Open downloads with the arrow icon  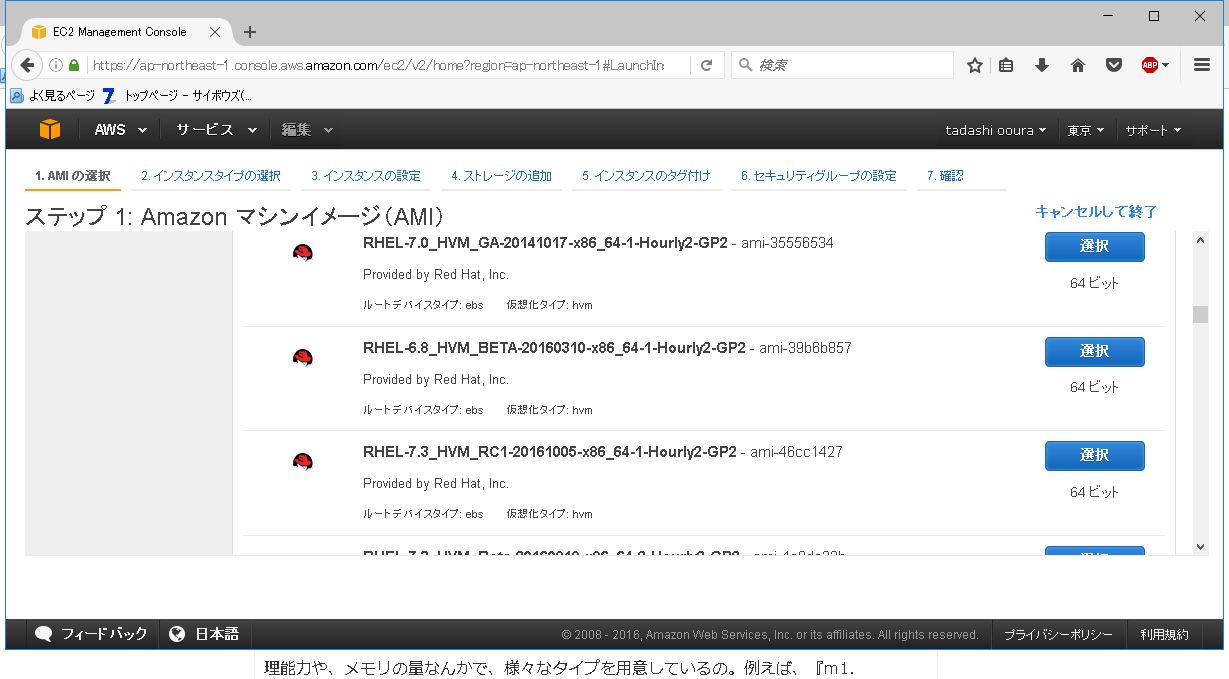(x=1041, y=65)
